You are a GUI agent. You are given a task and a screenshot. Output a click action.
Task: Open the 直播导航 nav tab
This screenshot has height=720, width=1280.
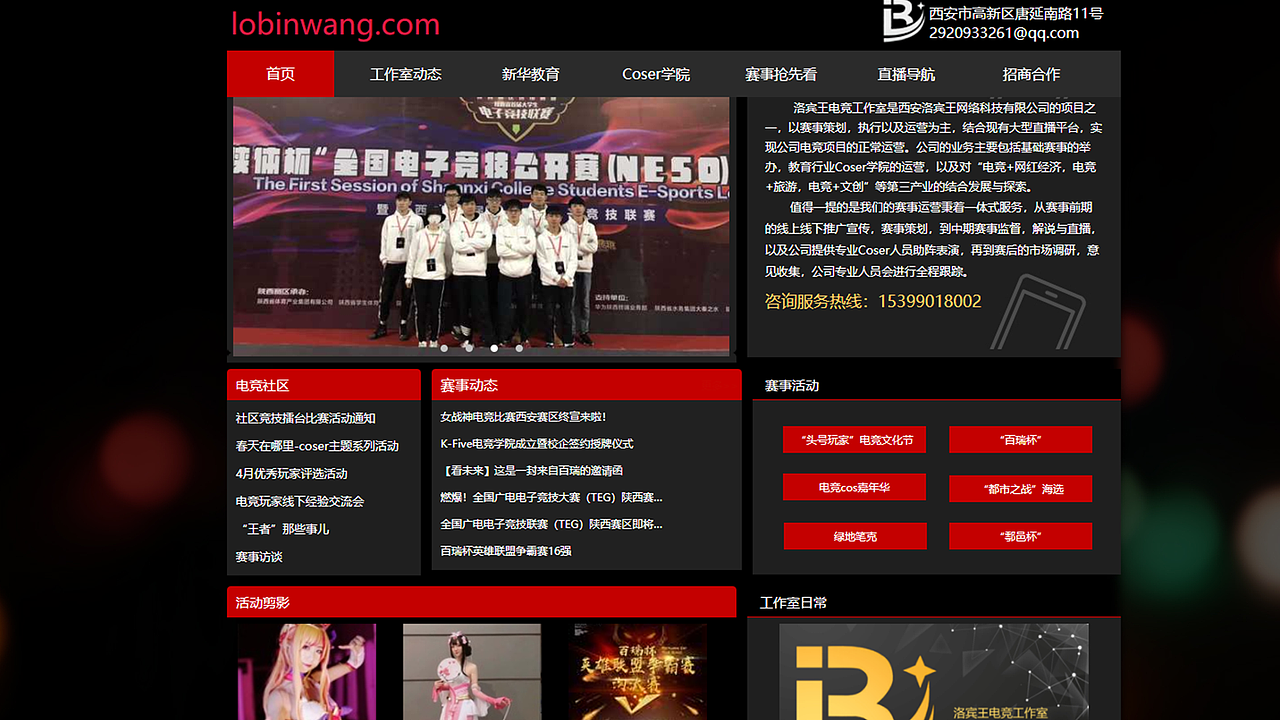pyautogui.click(x=906, y=74)
